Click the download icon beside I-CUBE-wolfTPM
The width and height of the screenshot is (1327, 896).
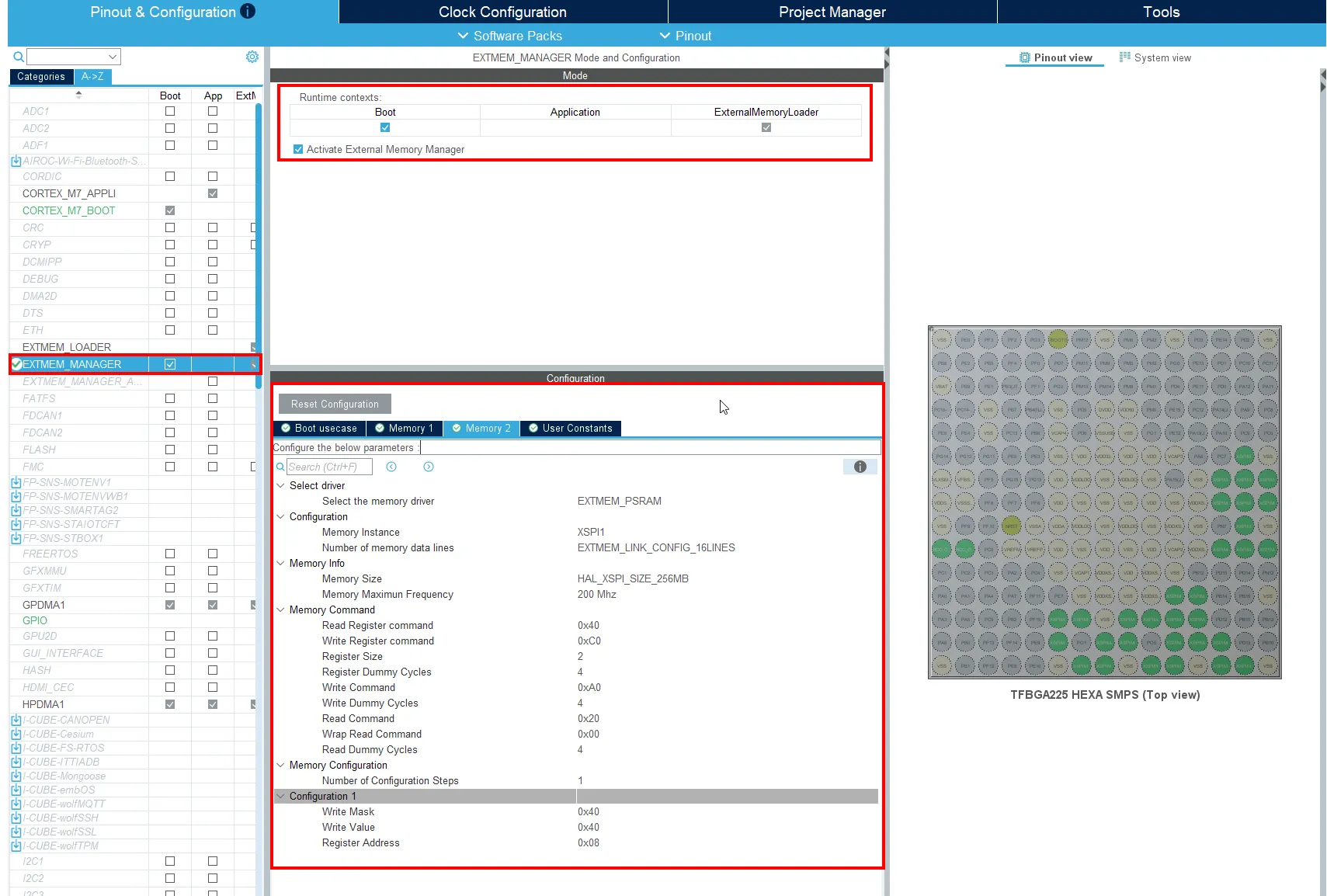tap(16, 846)
